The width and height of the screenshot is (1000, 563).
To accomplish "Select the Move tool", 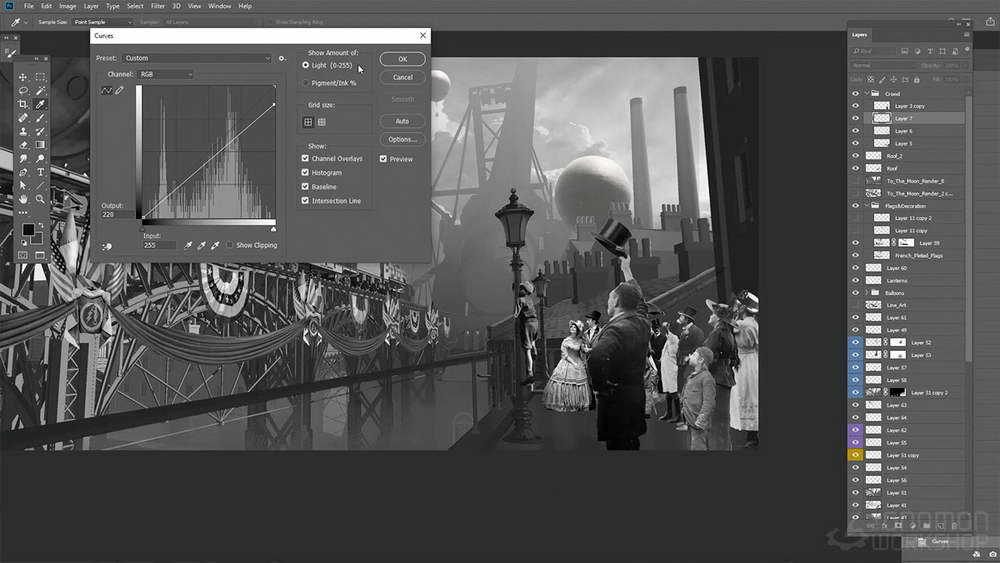I will (23, 77).
